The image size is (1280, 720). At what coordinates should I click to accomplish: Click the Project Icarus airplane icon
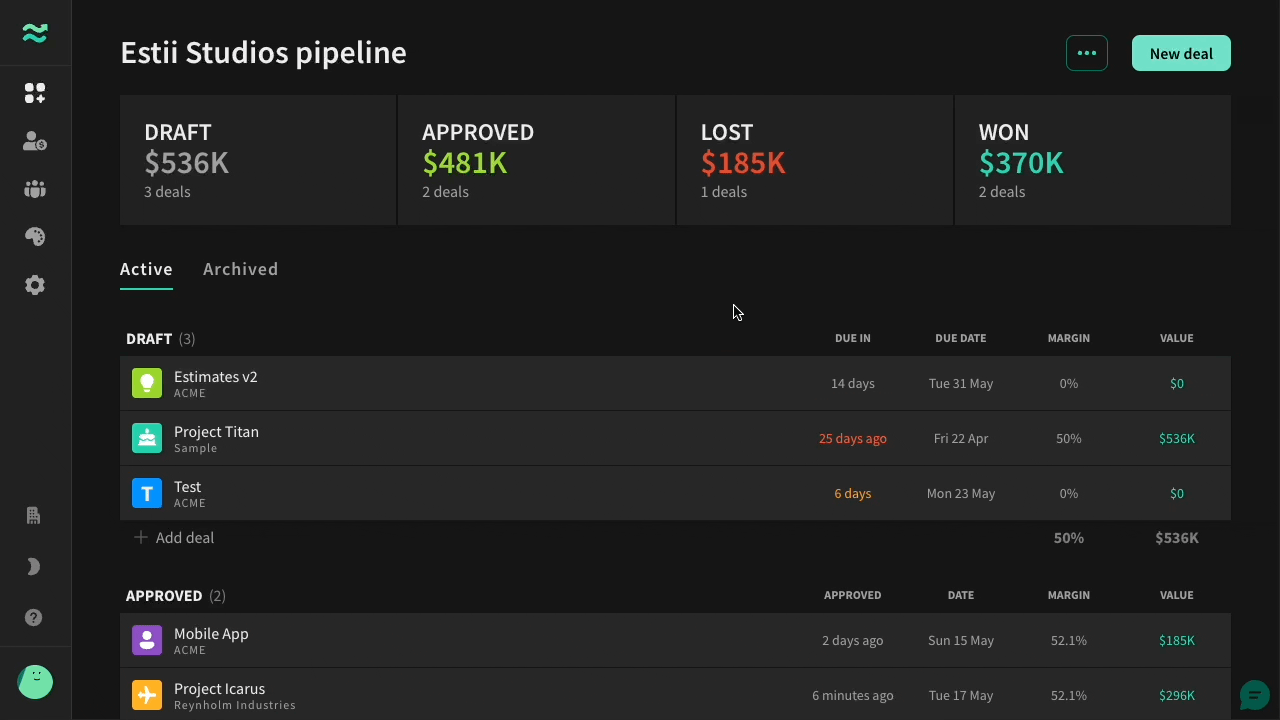[x=147, y=695]
